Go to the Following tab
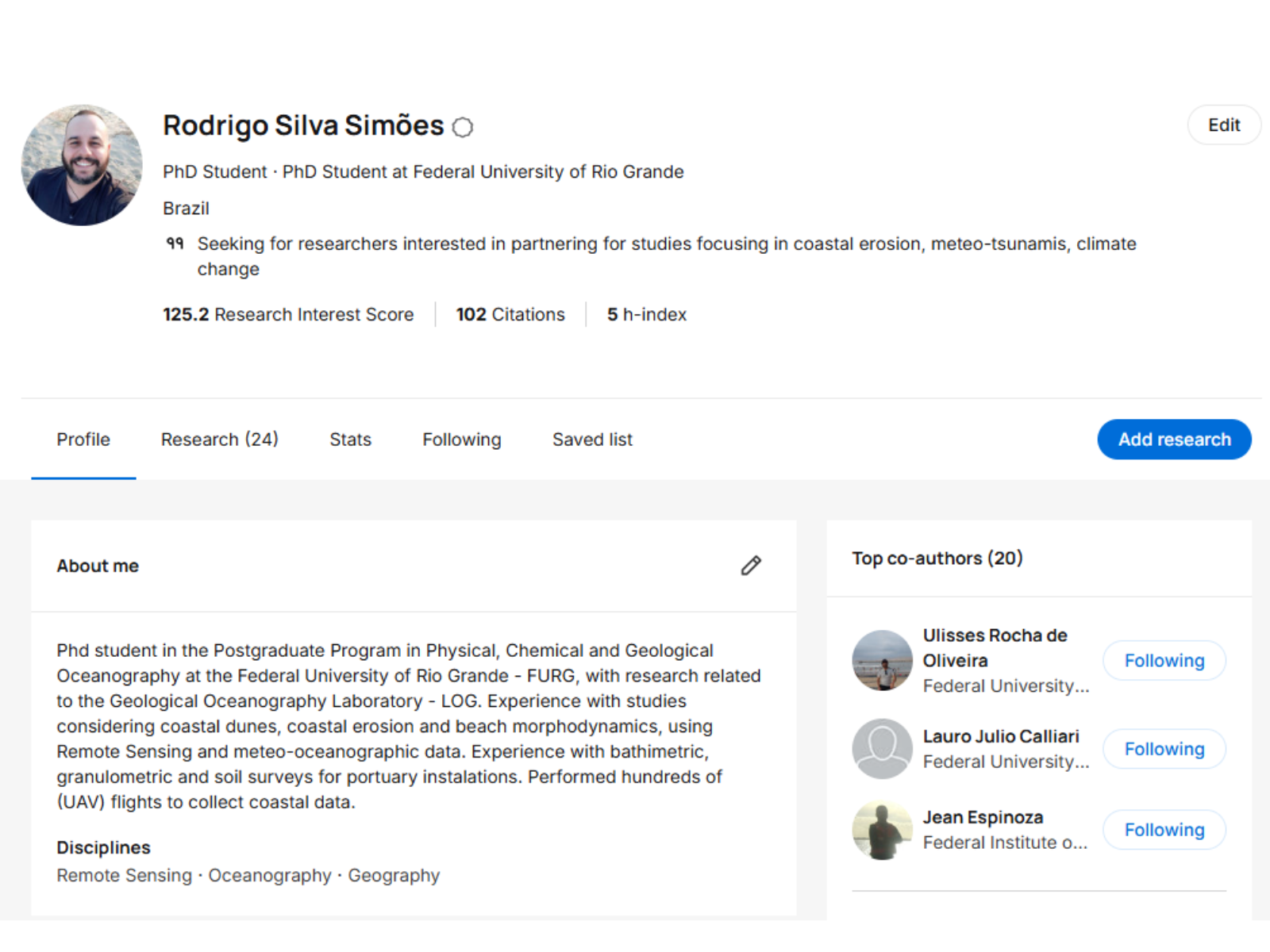Viewport: 1270px width, 952px height. (461, 440)
